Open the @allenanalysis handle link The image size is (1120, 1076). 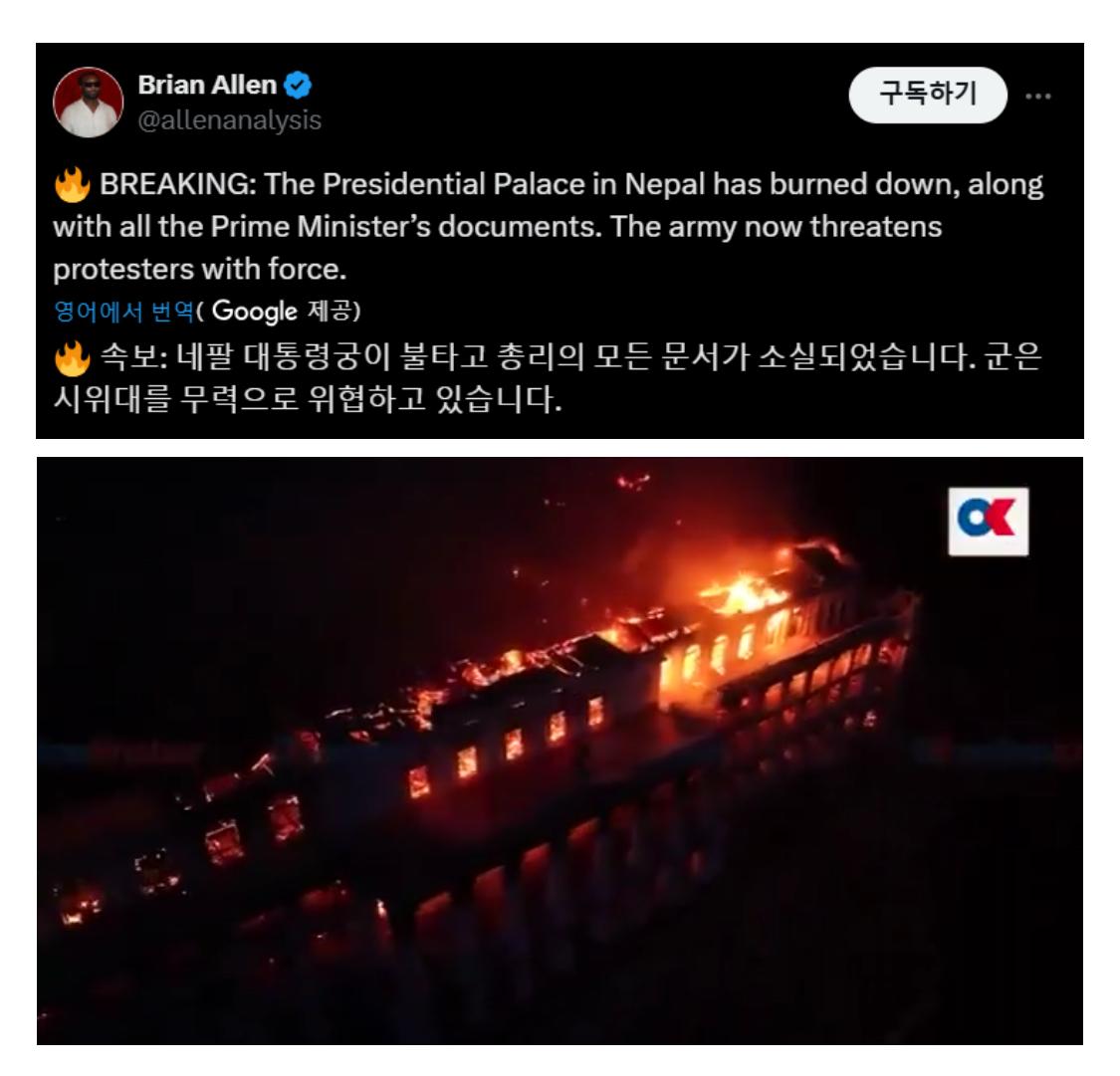[x=229, y=120]
